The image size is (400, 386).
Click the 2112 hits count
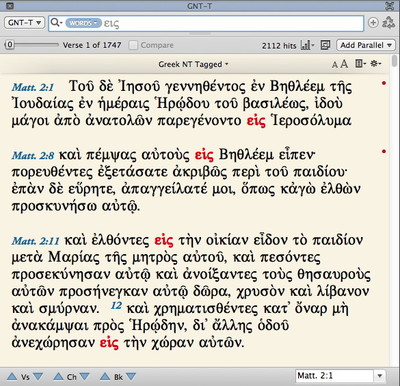click(279, 45)
